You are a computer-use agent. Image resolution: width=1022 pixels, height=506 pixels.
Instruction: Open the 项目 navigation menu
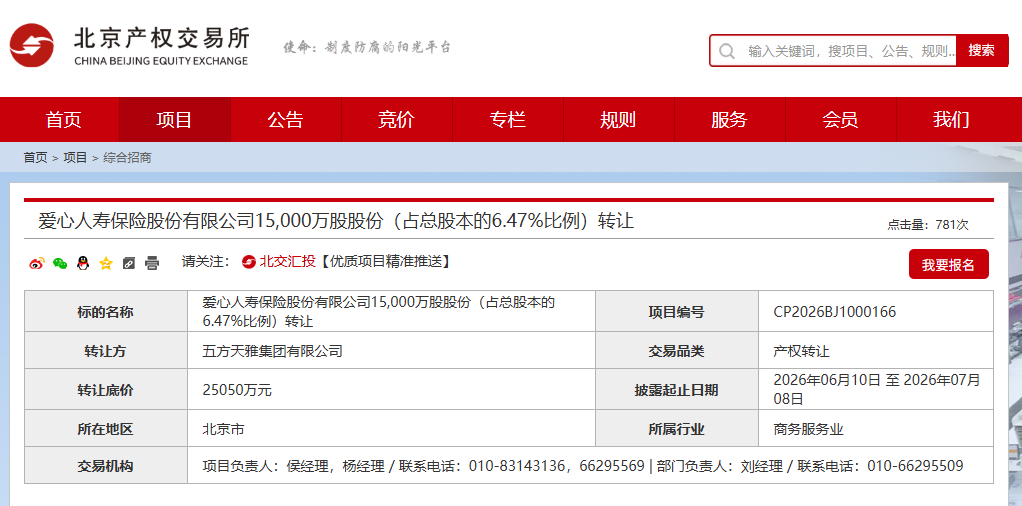175,119
